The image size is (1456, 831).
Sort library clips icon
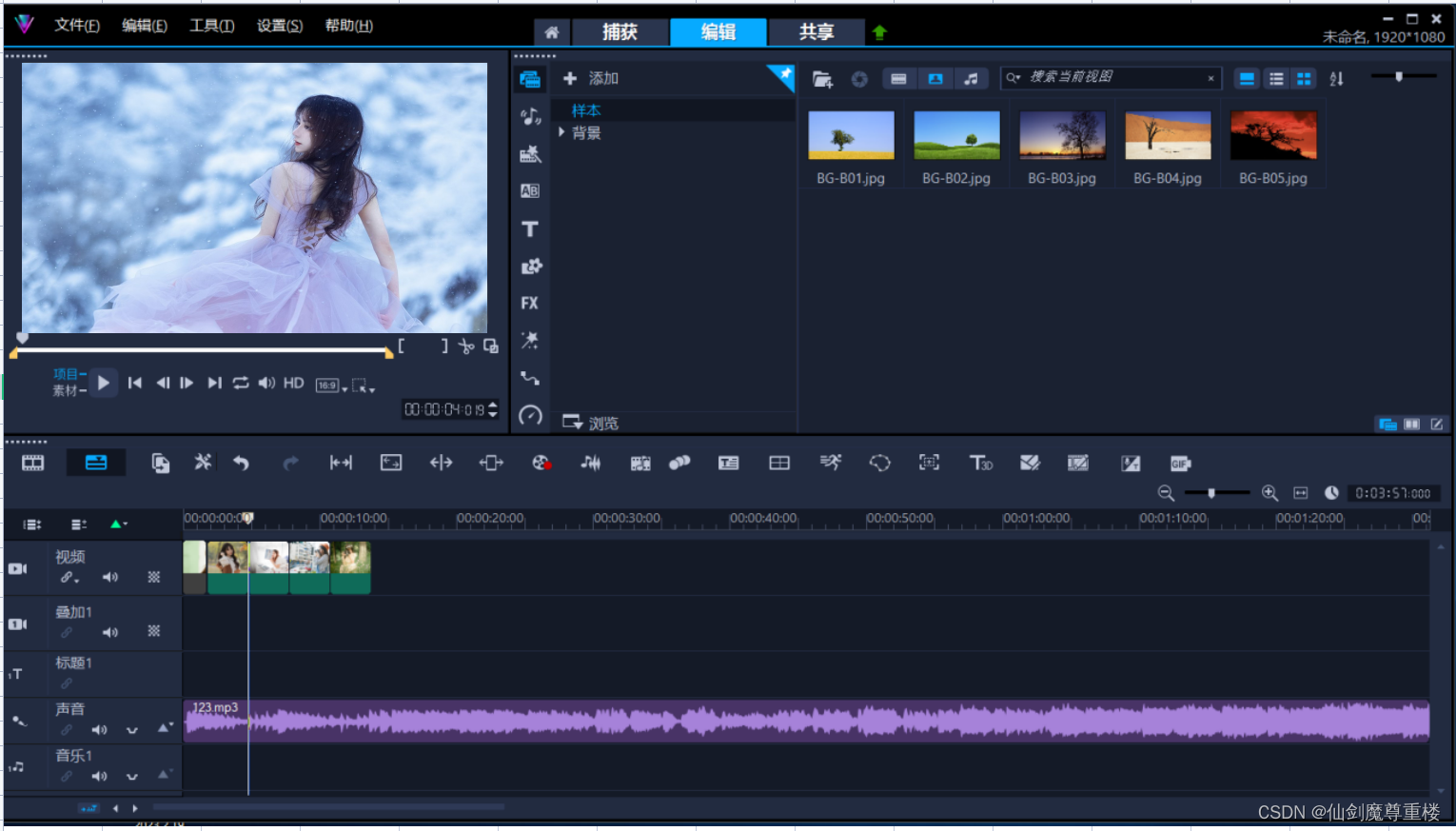[1336, 79]
